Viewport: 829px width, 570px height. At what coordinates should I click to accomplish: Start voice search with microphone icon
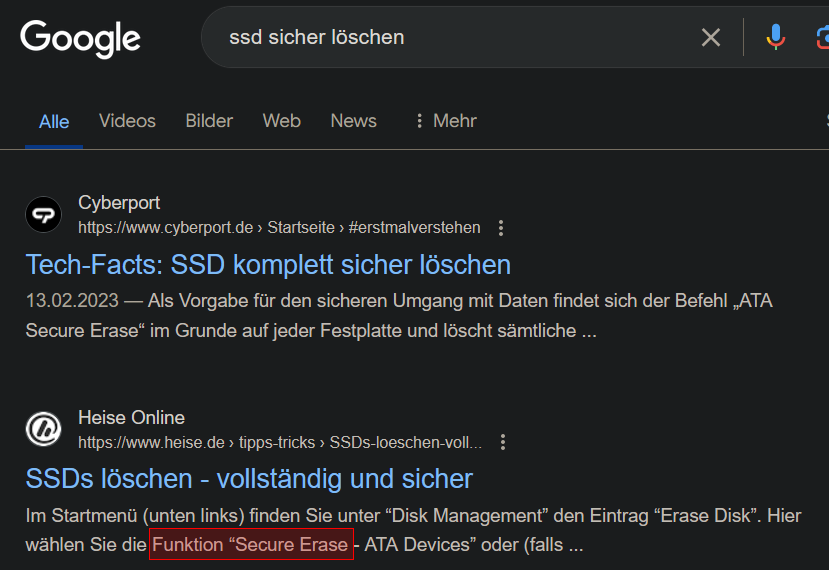[776, 37]
